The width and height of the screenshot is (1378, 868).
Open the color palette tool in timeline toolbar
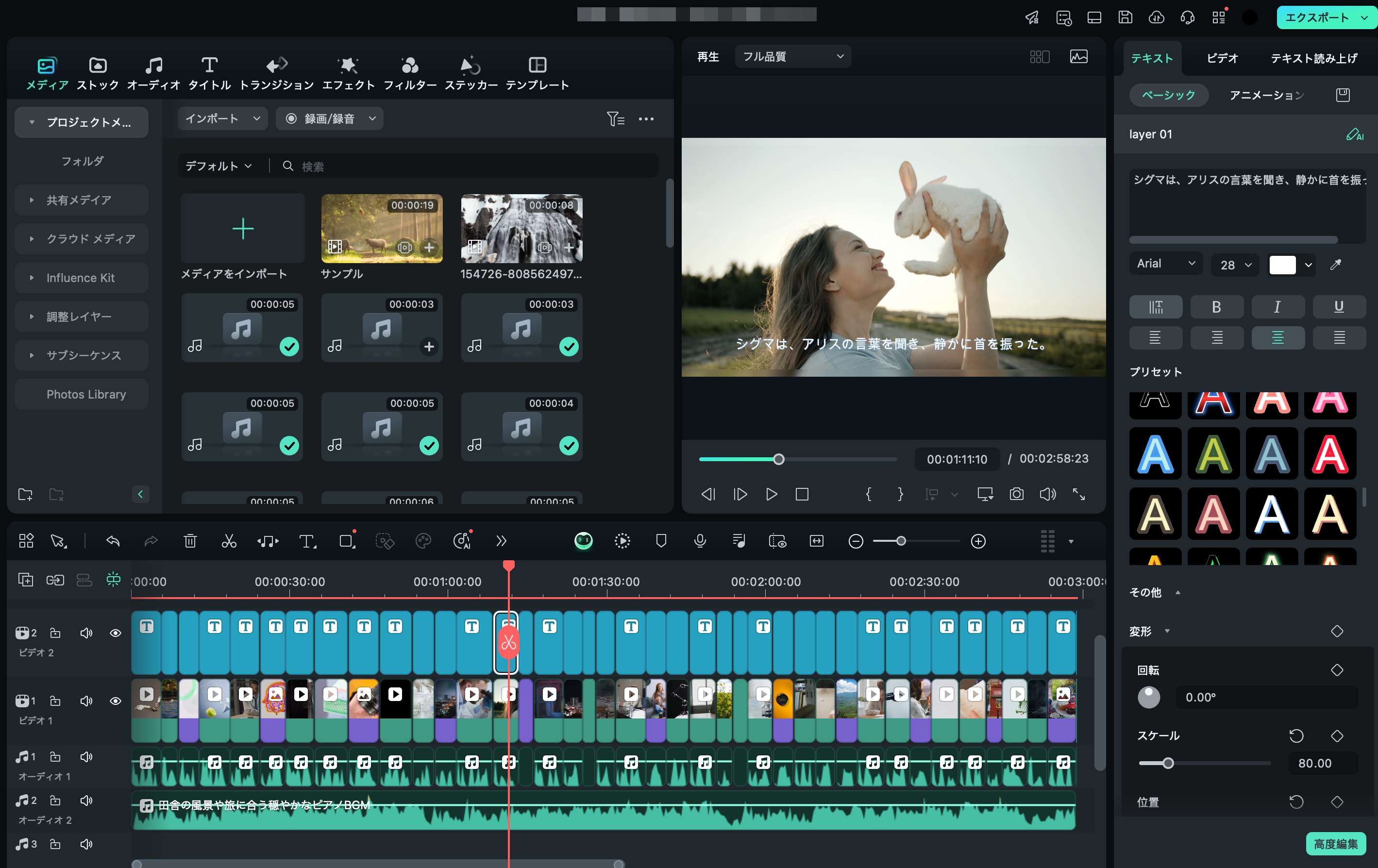coord(423,541)
